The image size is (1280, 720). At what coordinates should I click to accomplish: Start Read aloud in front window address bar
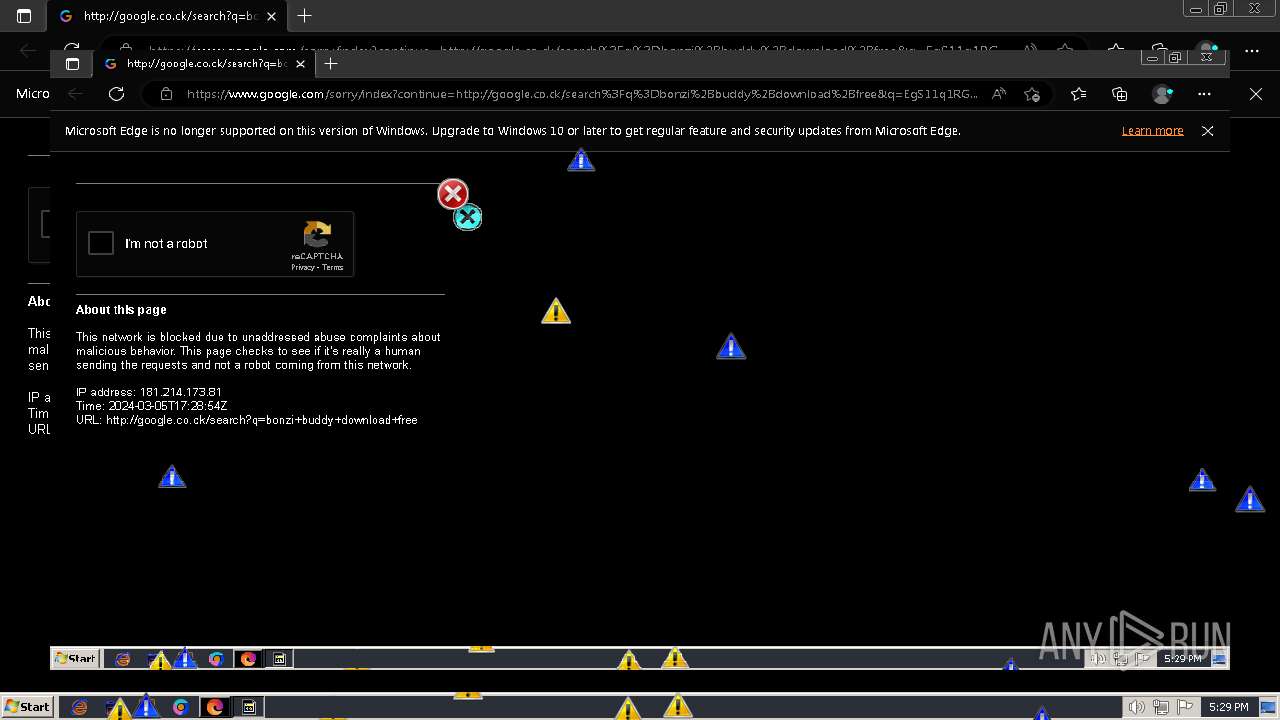(x=998, y=94)
